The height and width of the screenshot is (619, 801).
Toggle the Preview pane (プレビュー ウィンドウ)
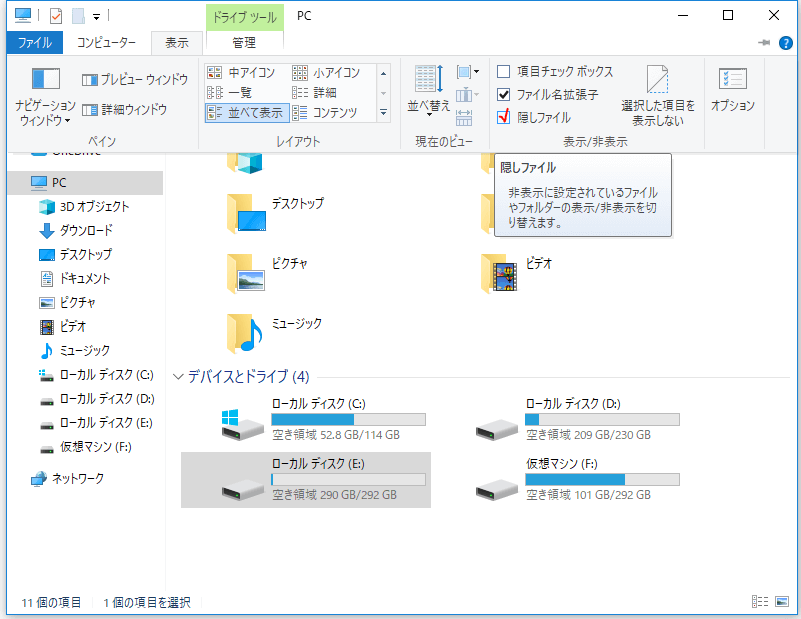tap(135, 80)
